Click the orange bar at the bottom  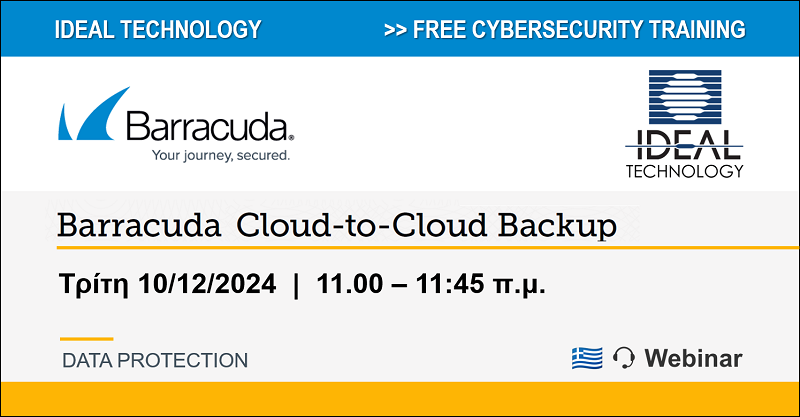point(400,399)
